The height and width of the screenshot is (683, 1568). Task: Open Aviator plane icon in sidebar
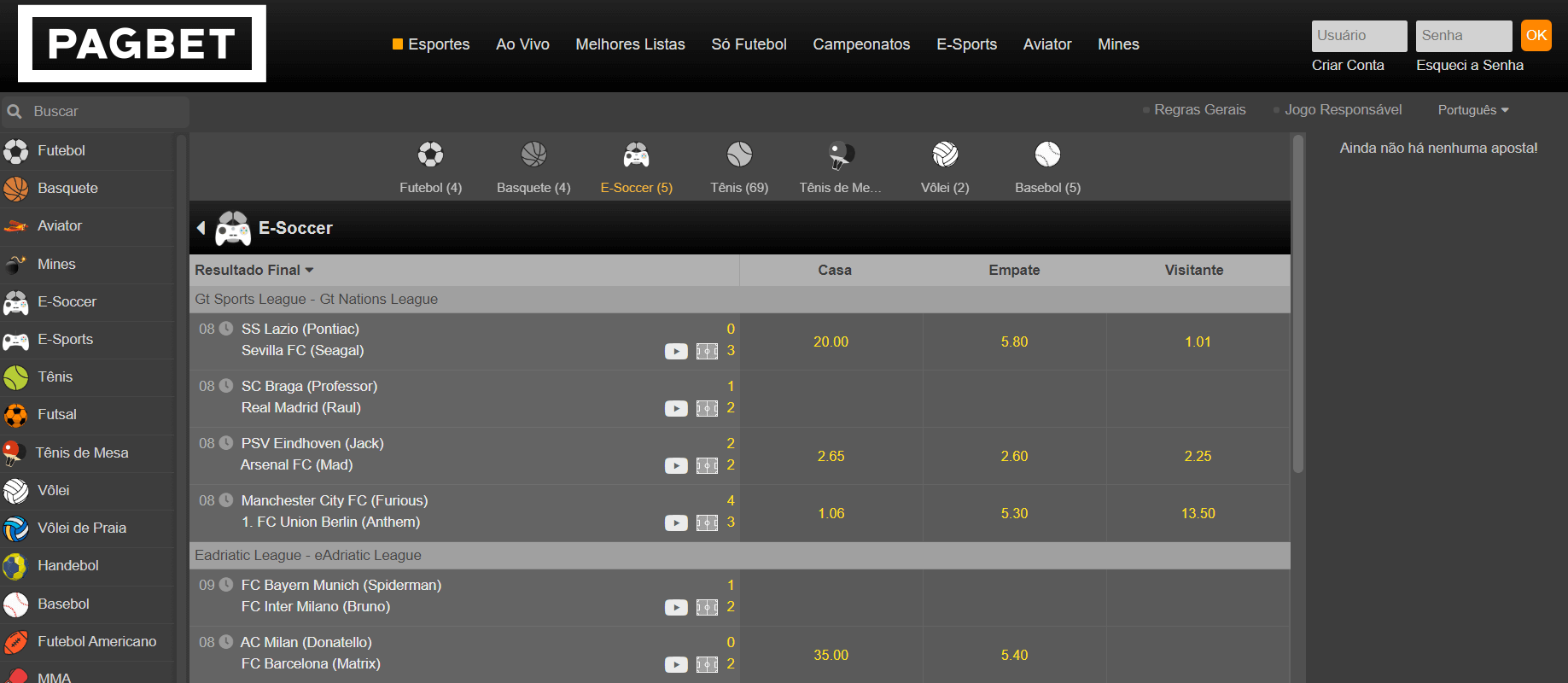15,226
